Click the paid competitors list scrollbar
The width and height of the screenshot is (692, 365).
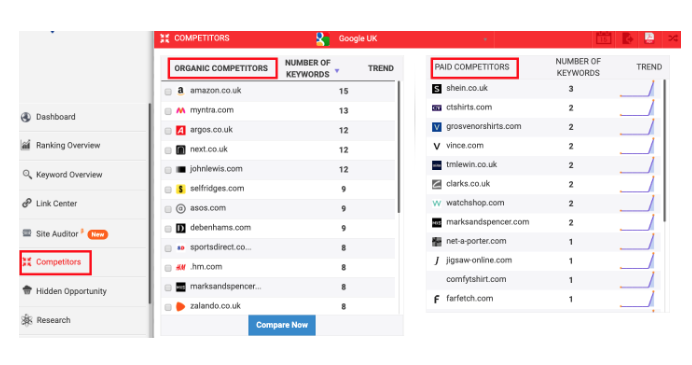tap(665, 150)
